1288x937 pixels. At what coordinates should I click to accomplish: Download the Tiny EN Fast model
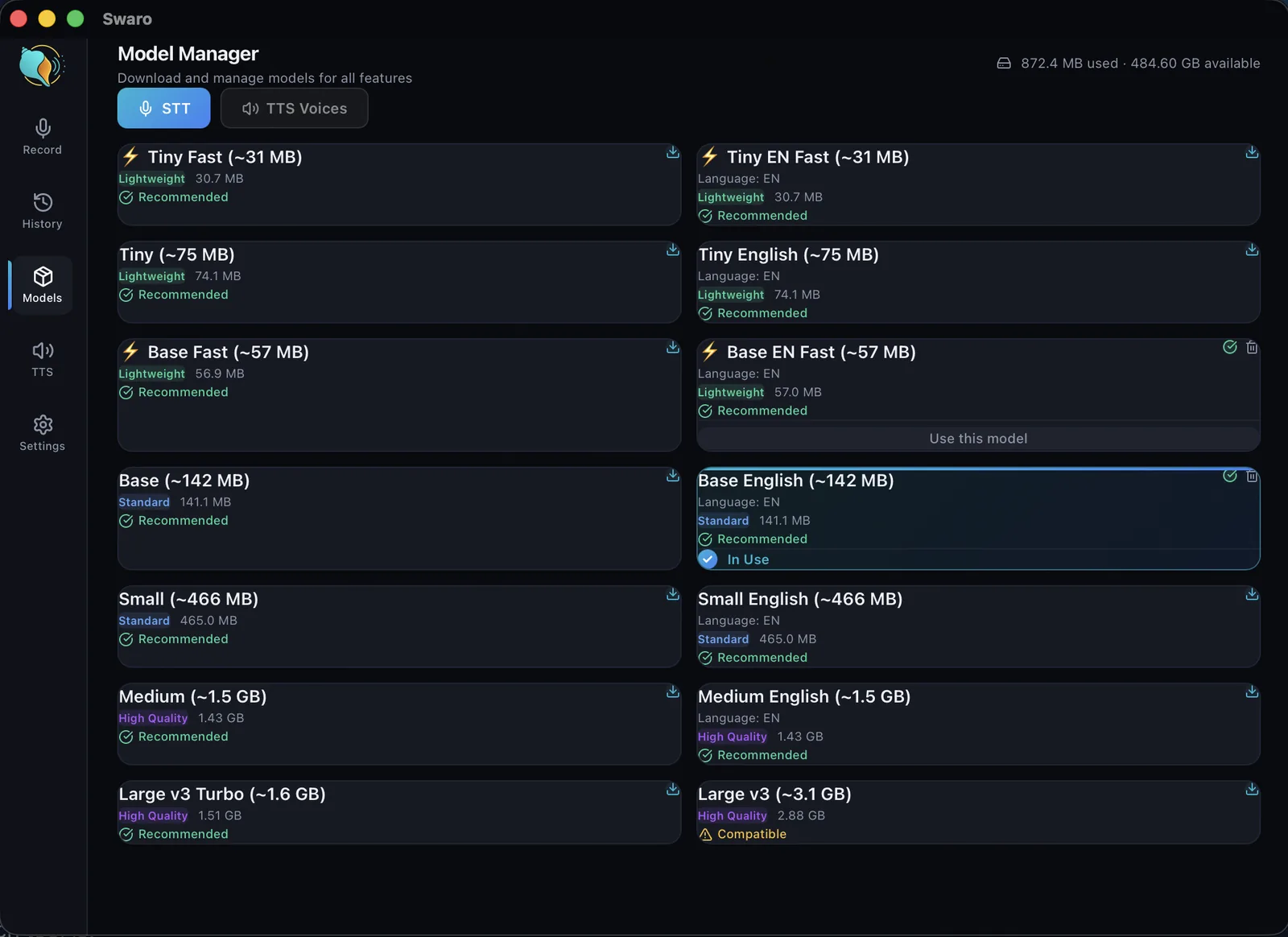(x=1252, y=152)
